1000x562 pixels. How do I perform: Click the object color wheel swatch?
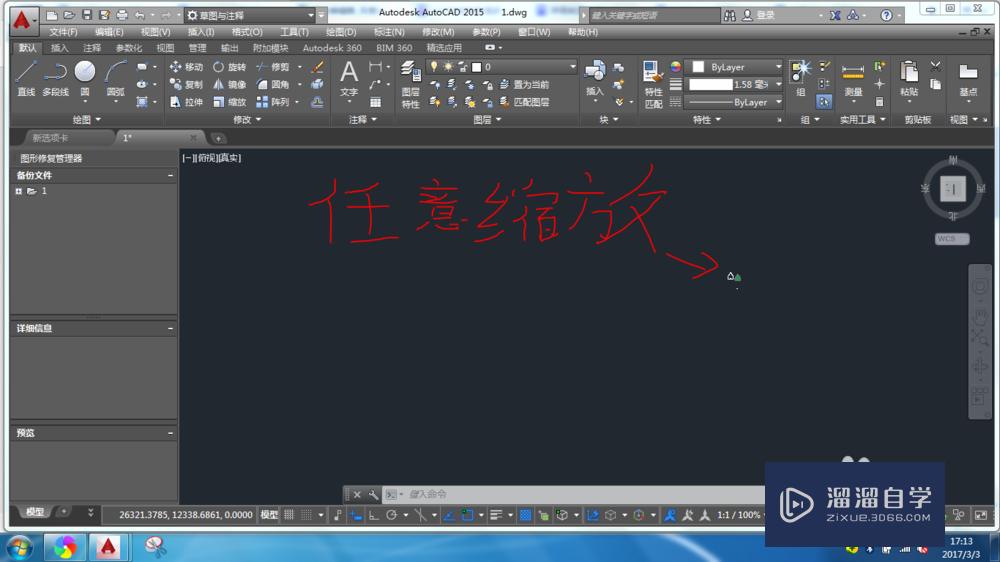[x=675, y=67]
